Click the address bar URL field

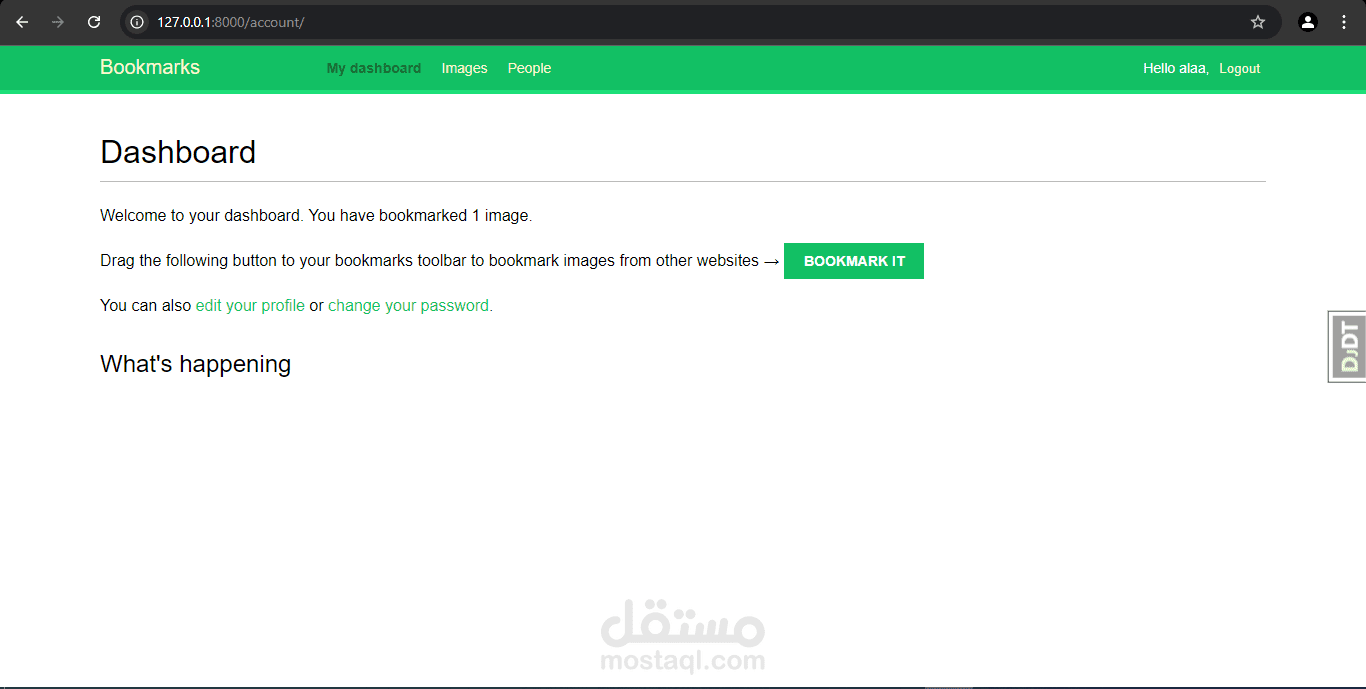(700, 22)
